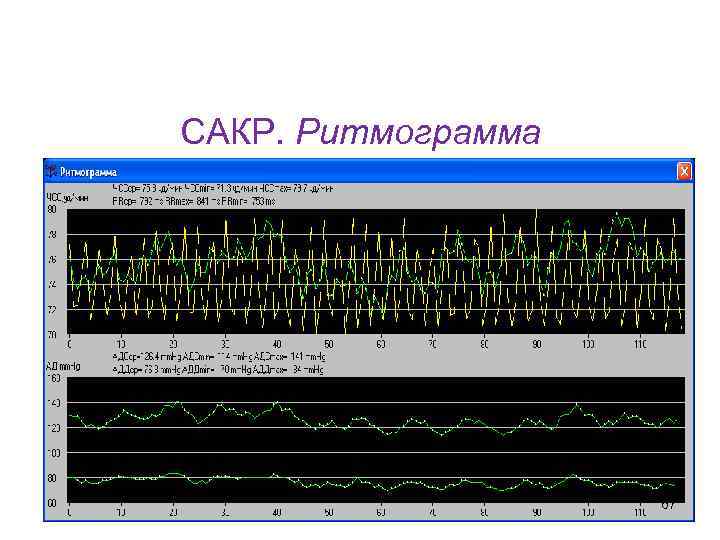
Task: Click the Ритмограмма title bar text
Action: point(88,172)
